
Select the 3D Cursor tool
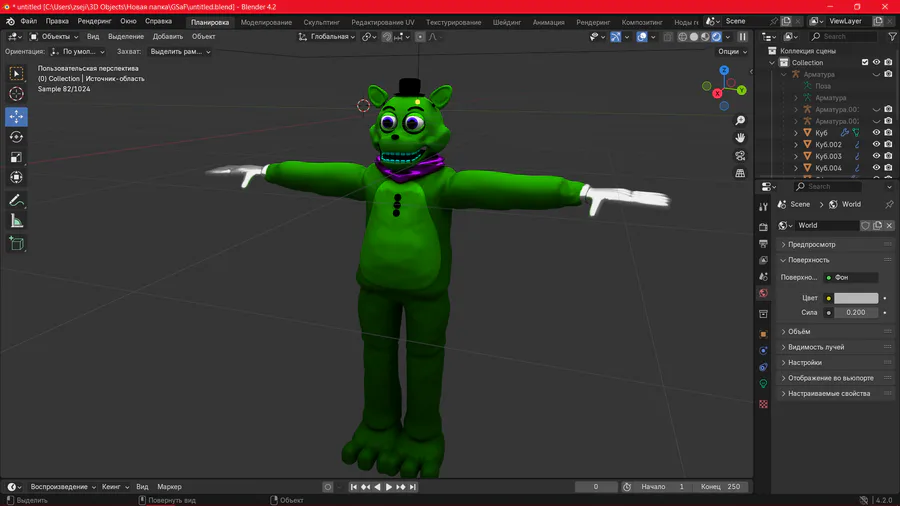coord(16,94)
